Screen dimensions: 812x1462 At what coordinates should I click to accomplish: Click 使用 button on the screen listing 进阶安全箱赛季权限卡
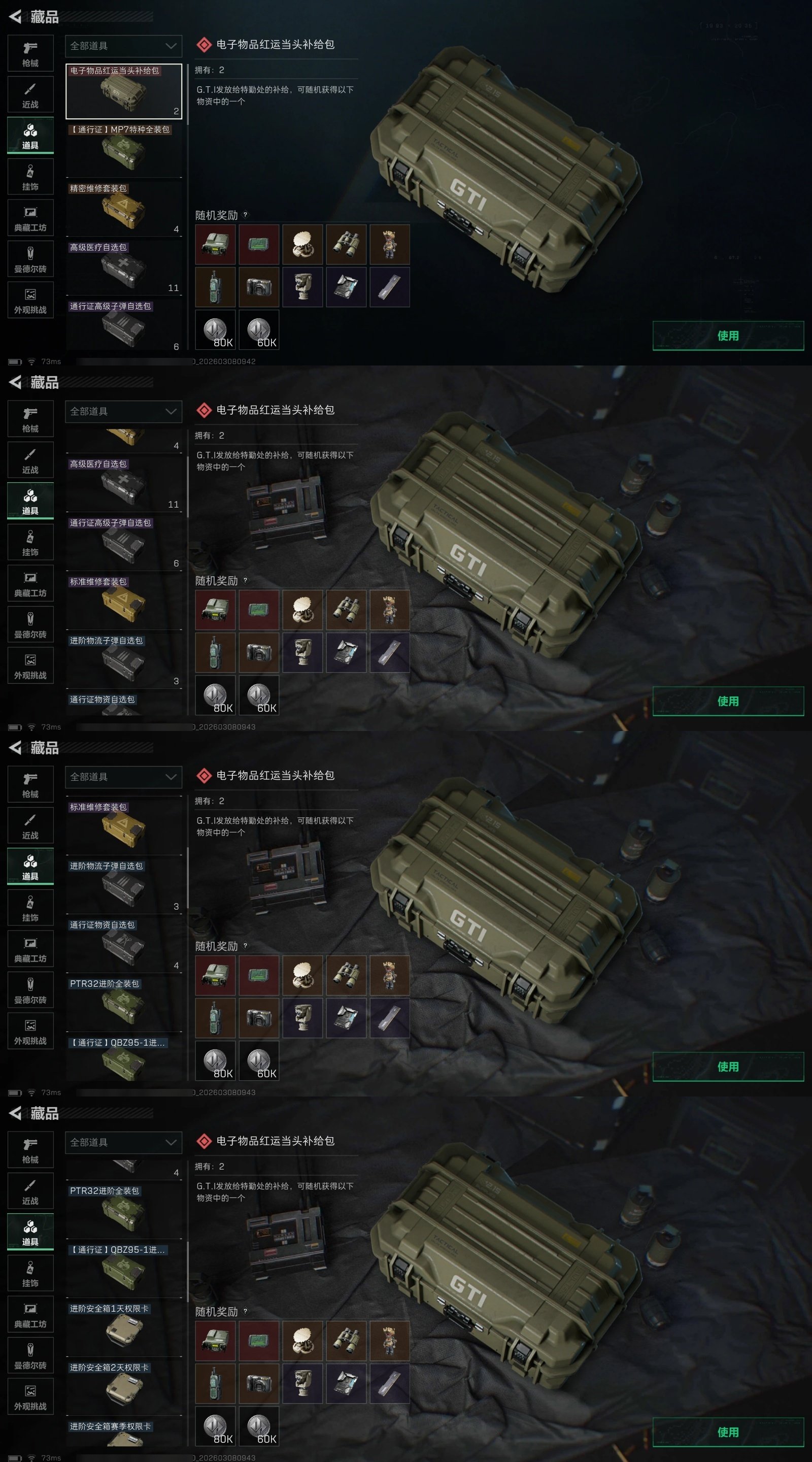click(x=728, y=1432)
